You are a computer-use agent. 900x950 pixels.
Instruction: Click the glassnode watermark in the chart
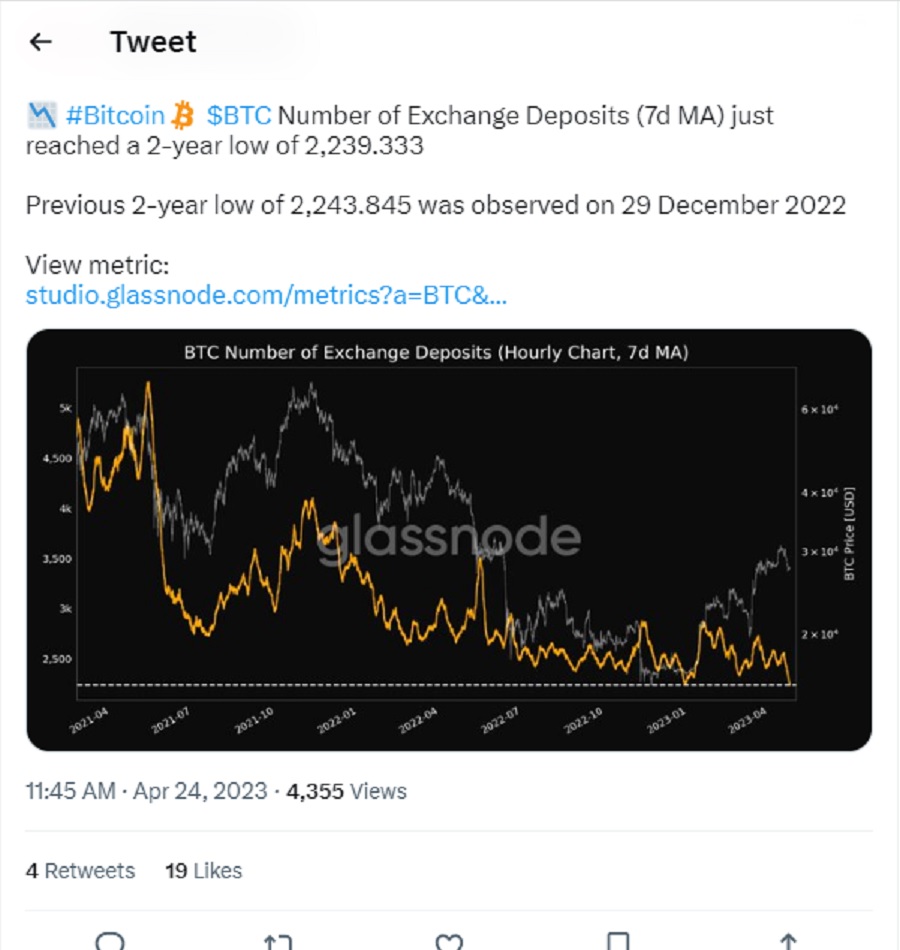click(x=448, y=537)
